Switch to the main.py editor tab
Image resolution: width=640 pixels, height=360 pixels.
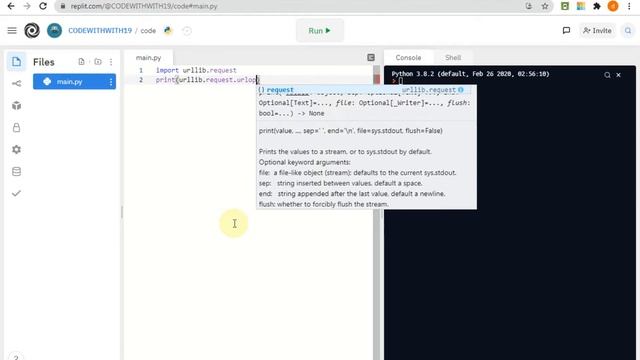pyautogui.click(x=149, y=58)
